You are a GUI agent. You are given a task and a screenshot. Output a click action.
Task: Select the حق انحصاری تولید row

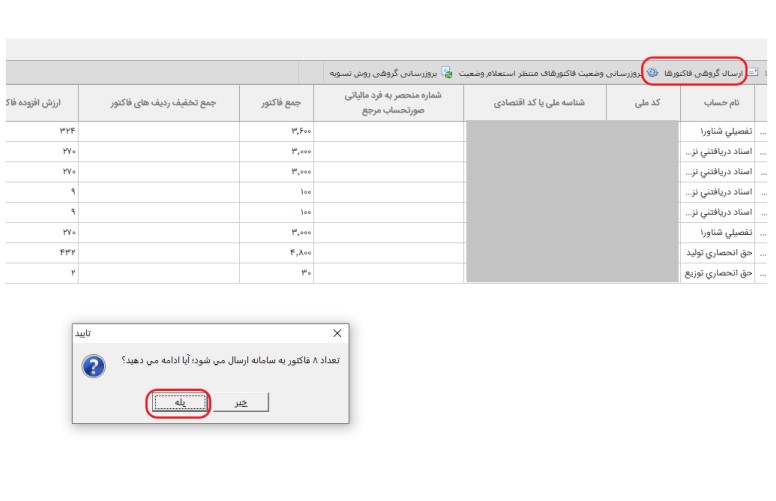pos(720,253)
